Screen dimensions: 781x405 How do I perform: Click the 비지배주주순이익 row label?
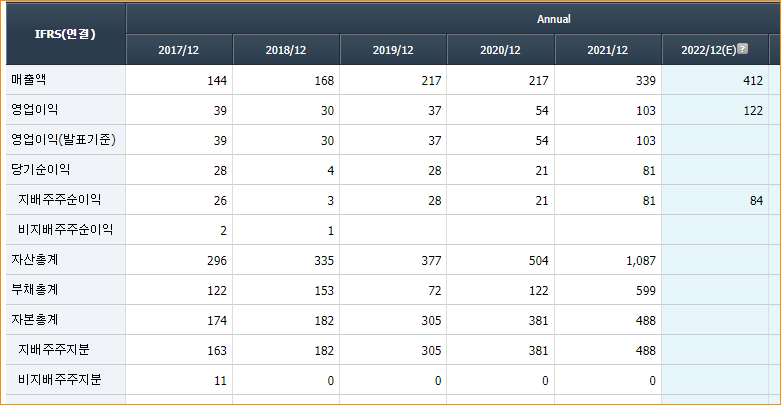(x=66, y=230)
